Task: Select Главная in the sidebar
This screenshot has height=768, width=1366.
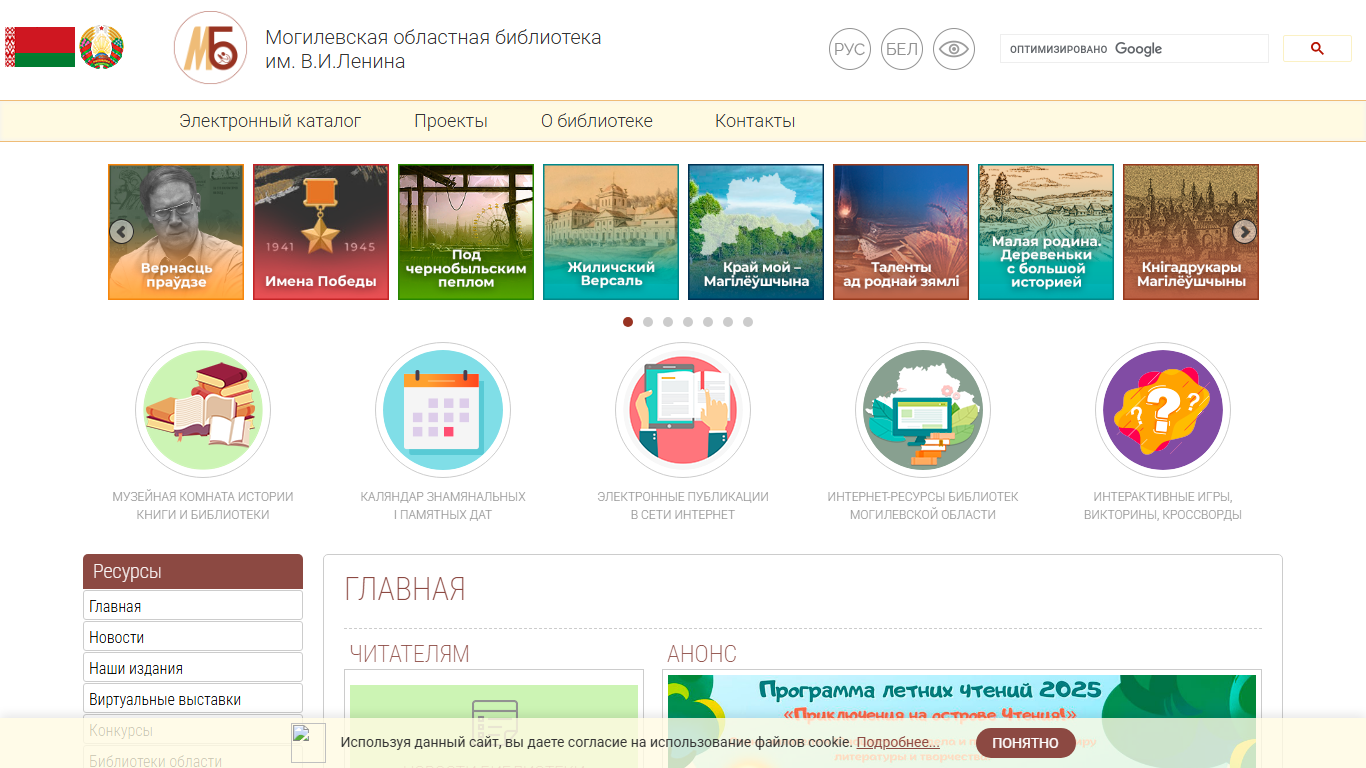Action: tap(193, 606)
